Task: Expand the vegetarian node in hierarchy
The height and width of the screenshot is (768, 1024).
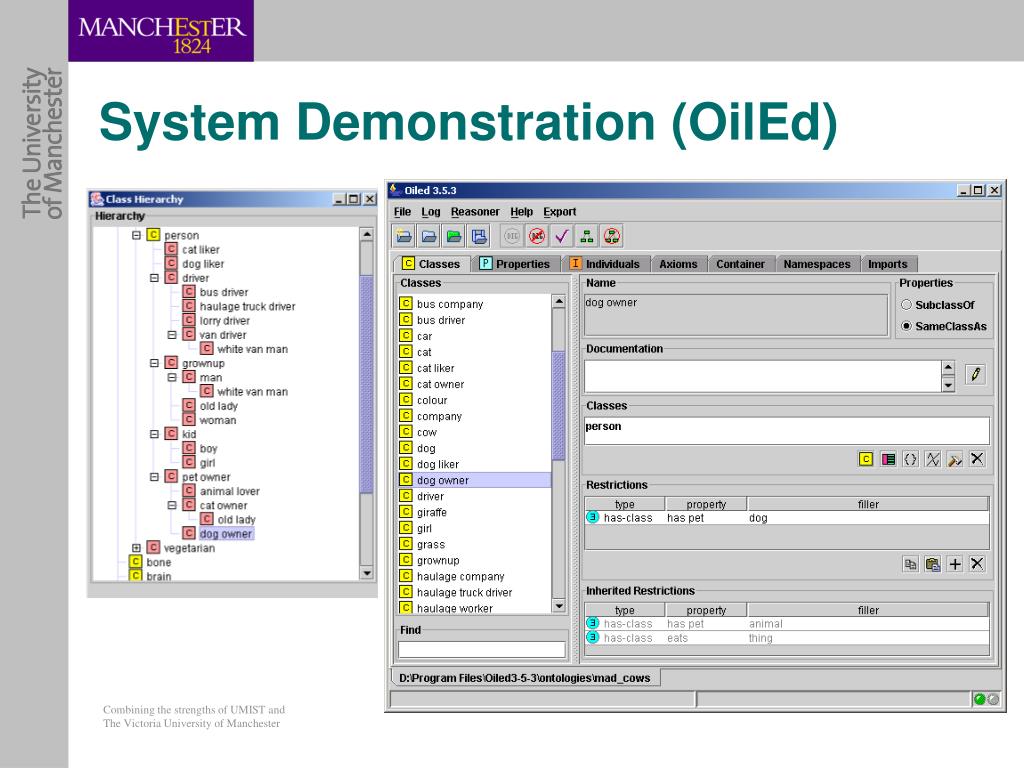Action: click(136, 548)
